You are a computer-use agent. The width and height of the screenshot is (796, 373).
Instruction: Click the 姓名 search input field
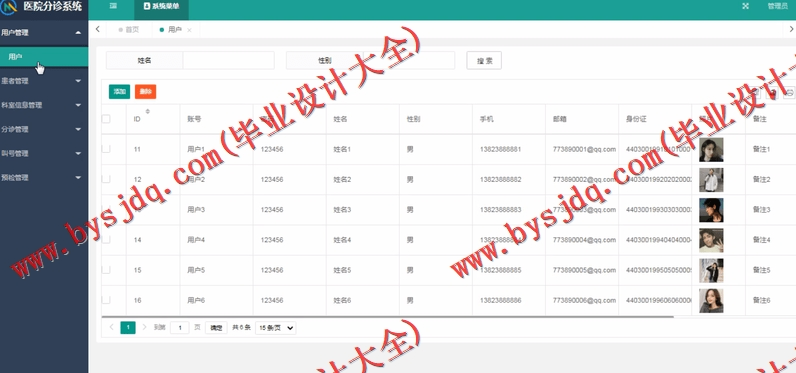[228, 60]
